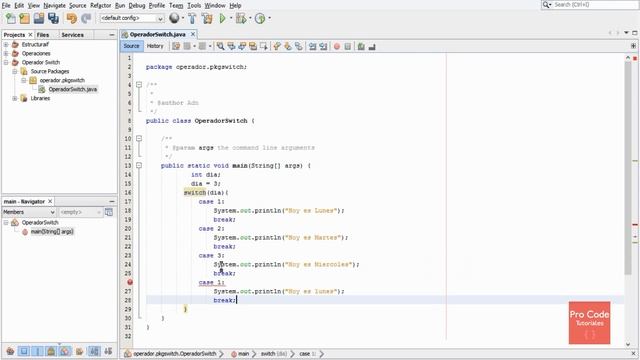The width and height of the screenshot is (640, 360).
Task: Click the main breadcrumb at the bottom
Action: point(243,354)
